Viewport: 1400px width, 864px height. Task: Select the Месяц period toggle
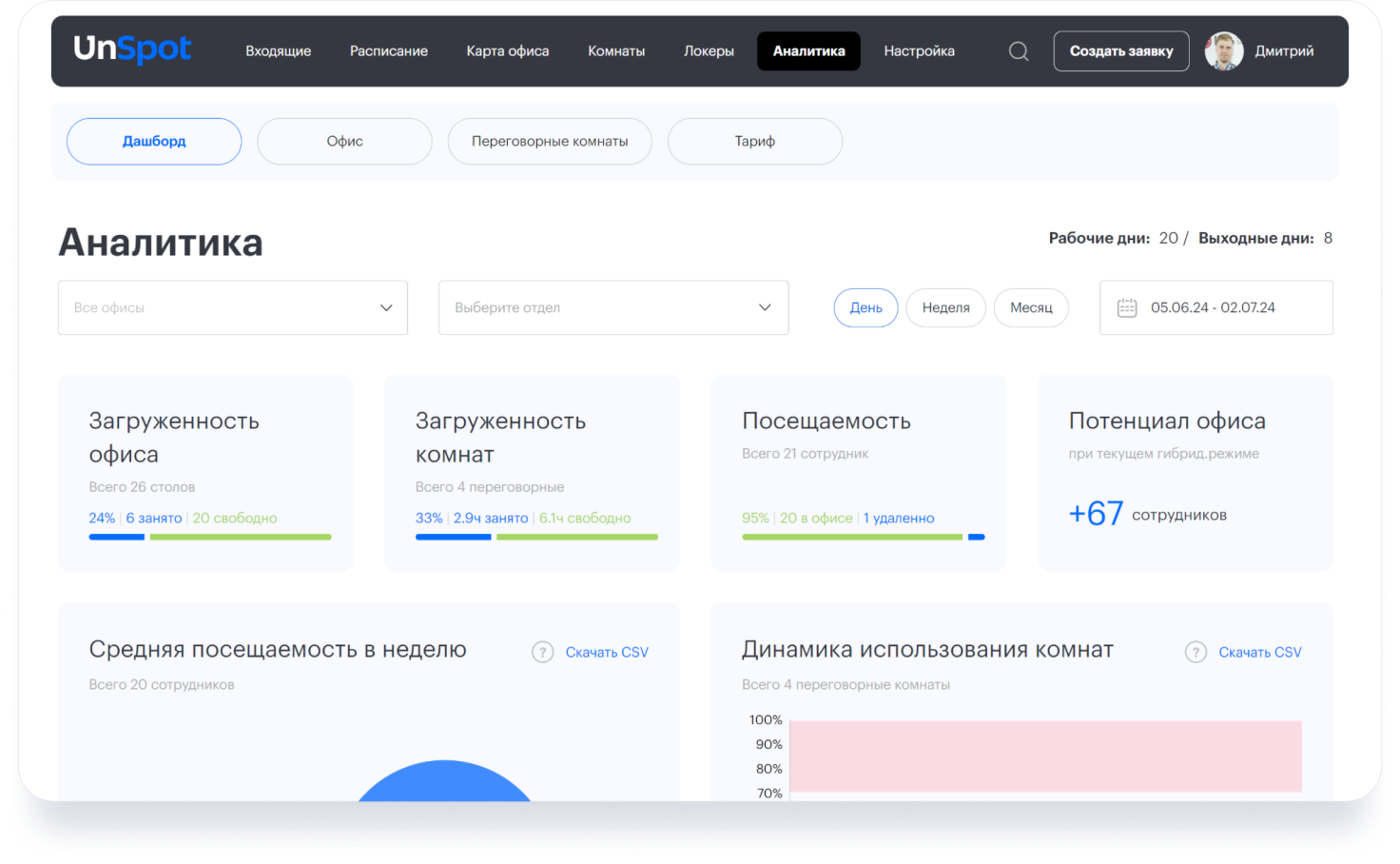[x=1031, y=307]
